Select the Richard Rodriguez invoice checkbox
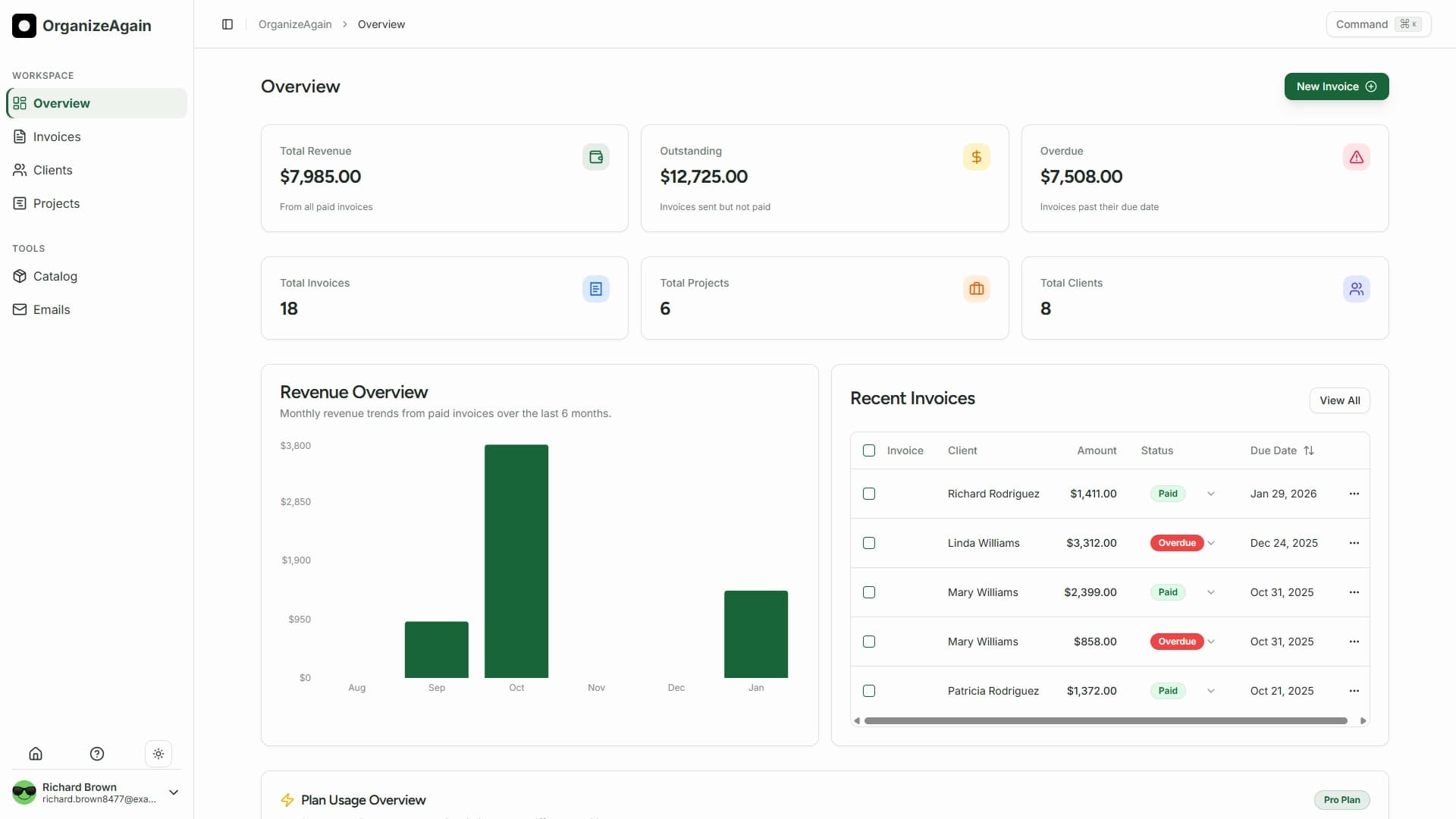Viewport: 1456px width, 819px height. [869, 494]
